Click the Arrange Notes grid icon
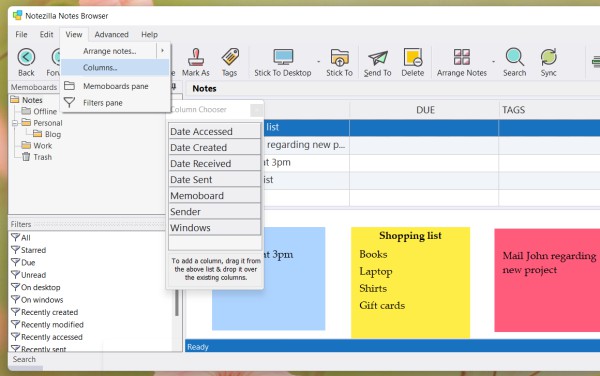Viewport: 600px width, 376px height. (x=461, y=57)
